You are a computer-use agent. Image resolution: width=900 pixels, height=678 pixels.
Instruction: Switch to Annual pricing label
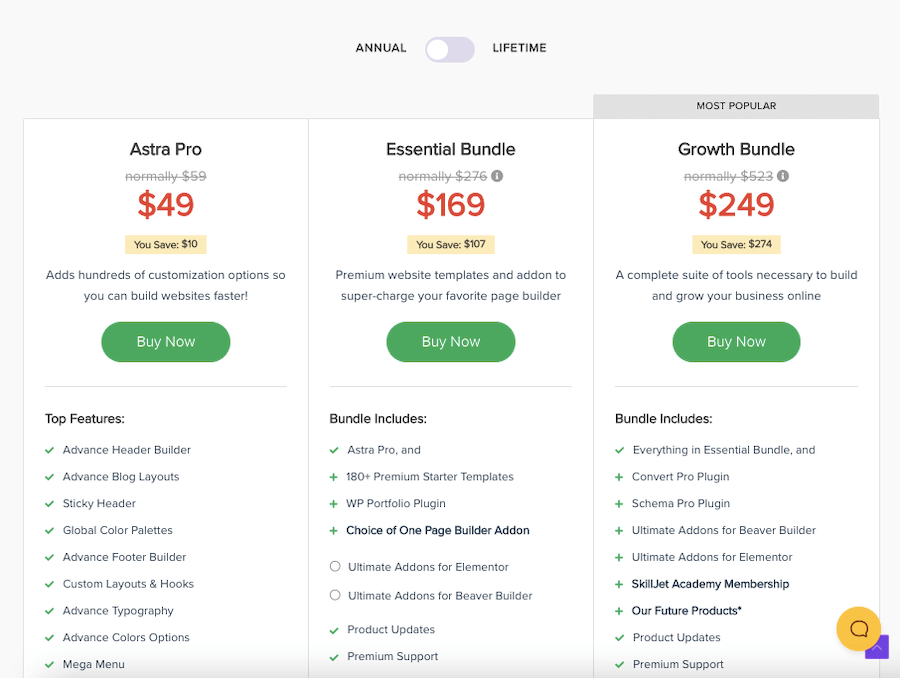[x=381, y=48]
